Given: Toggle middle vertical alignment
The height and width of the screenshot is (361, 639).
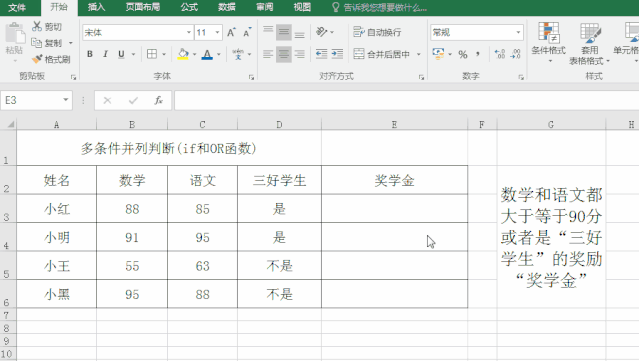Looking at the screenshot, I should (x=284, y=32).
